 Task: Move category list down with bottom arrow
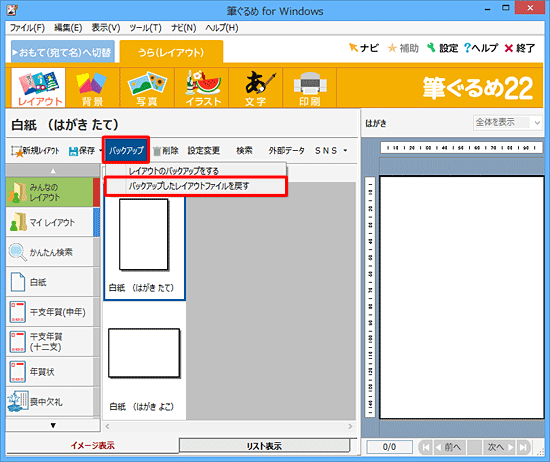click(53, 425)
